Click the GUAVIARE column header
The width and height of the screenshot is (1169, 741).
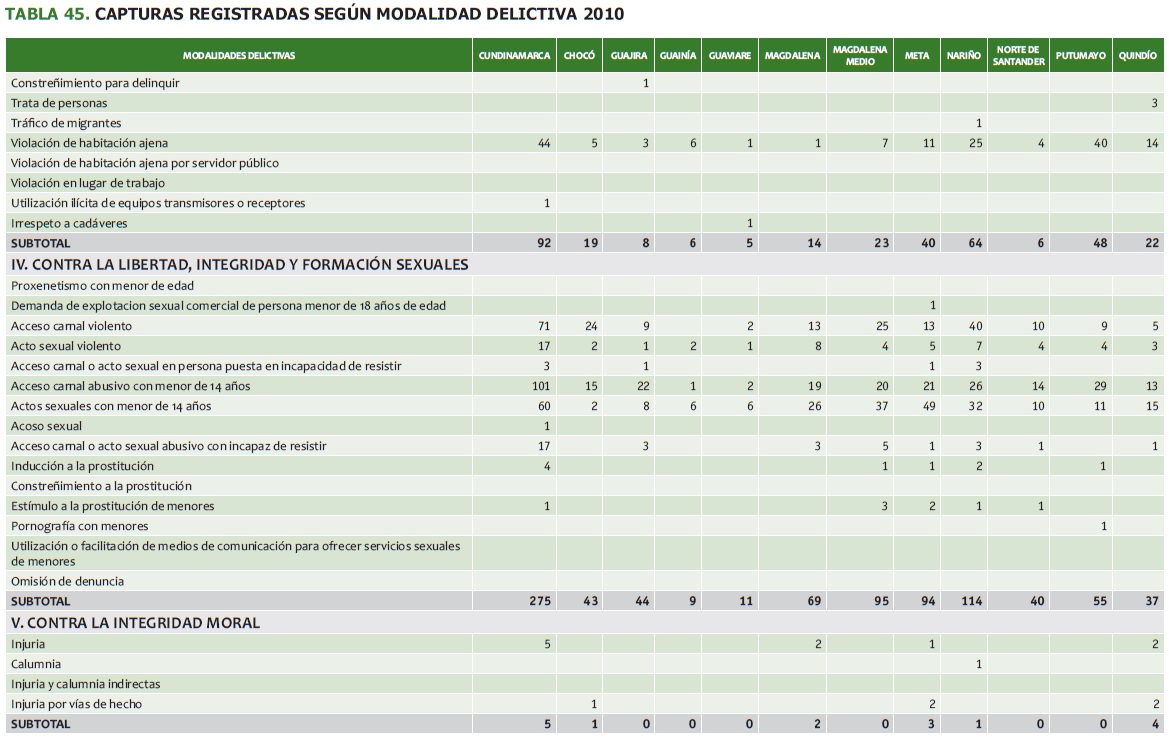[729, 56]
